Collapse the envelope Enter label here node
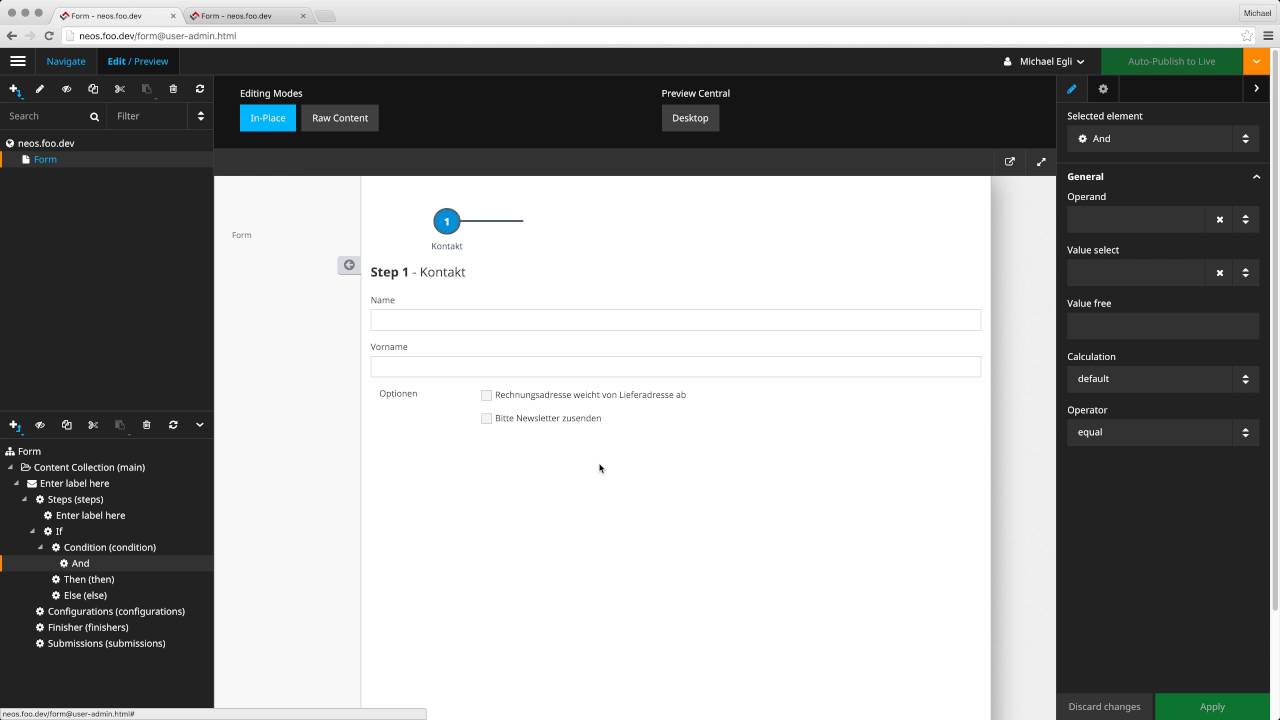The image size is (1280, 720). (x=17, y=483)
